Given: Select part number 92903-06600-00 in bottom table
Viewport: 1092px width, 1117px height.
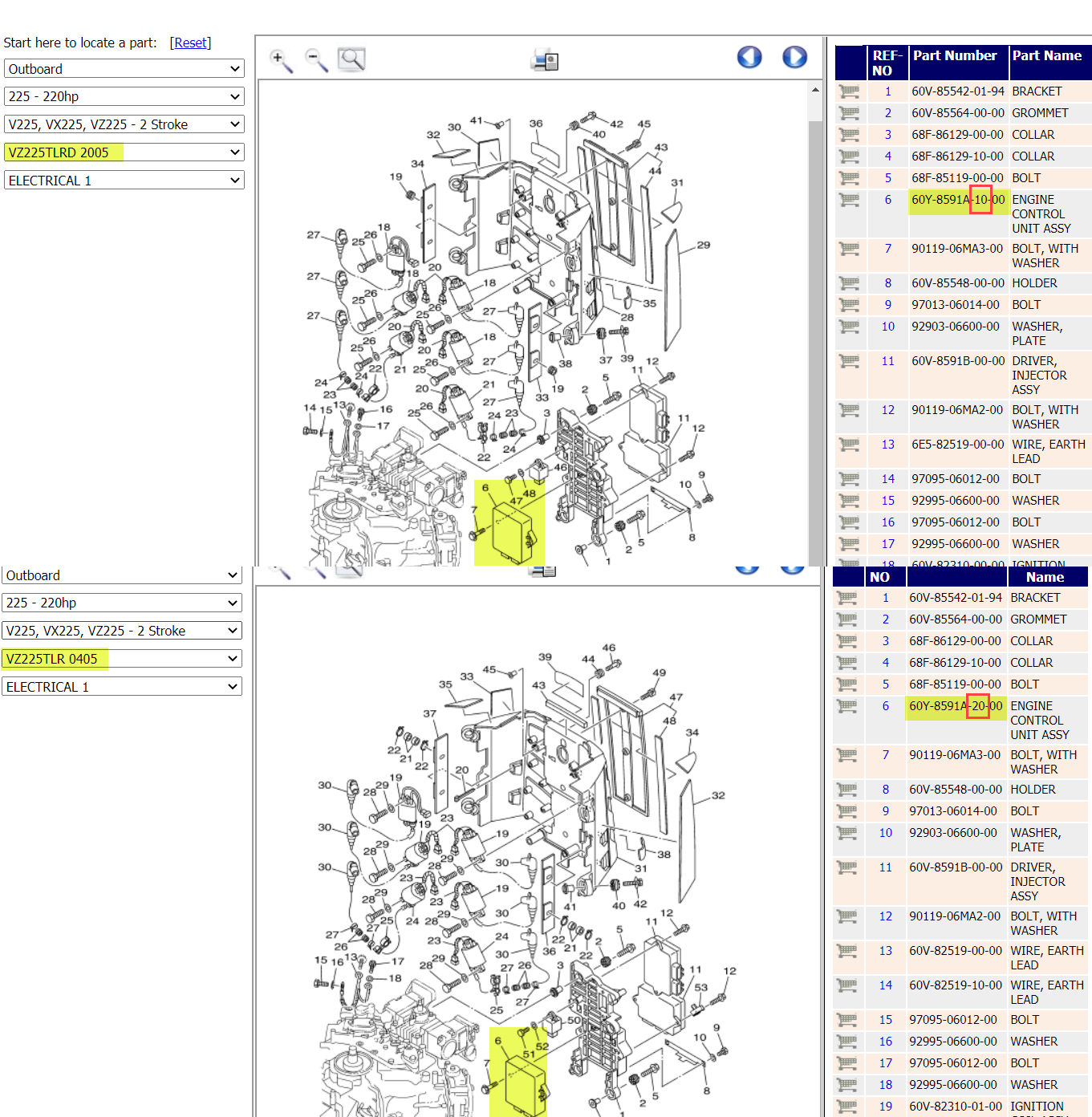Looking at the screenshot, I should (x=953, y=833).
